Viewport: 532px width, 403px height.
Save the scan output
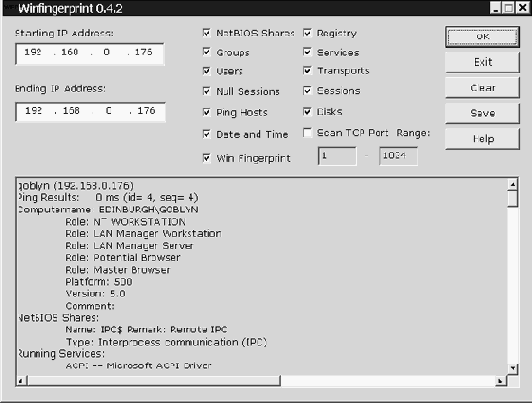pos(482,113)
